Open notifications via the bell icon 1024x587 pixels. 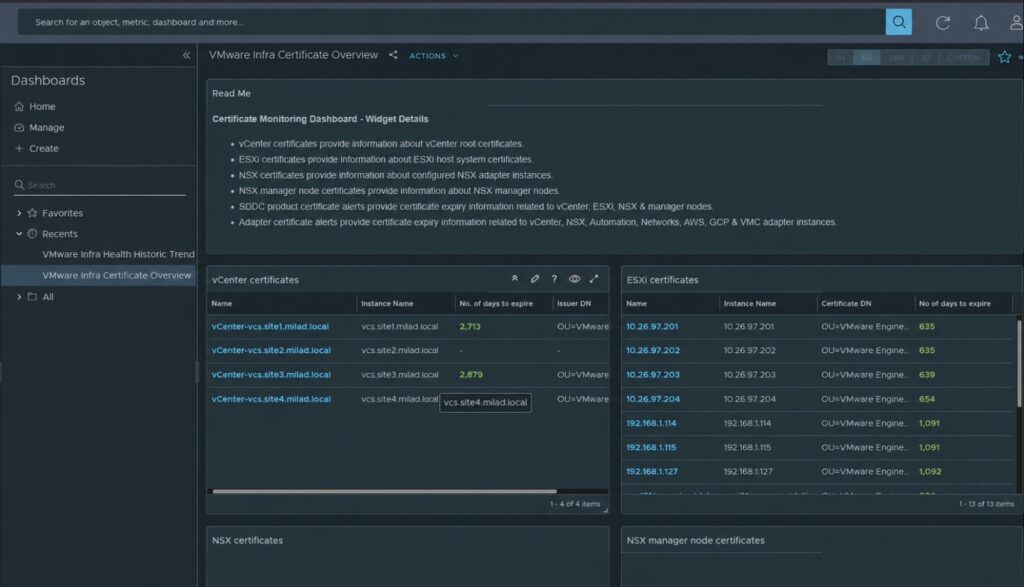(981, 23)
